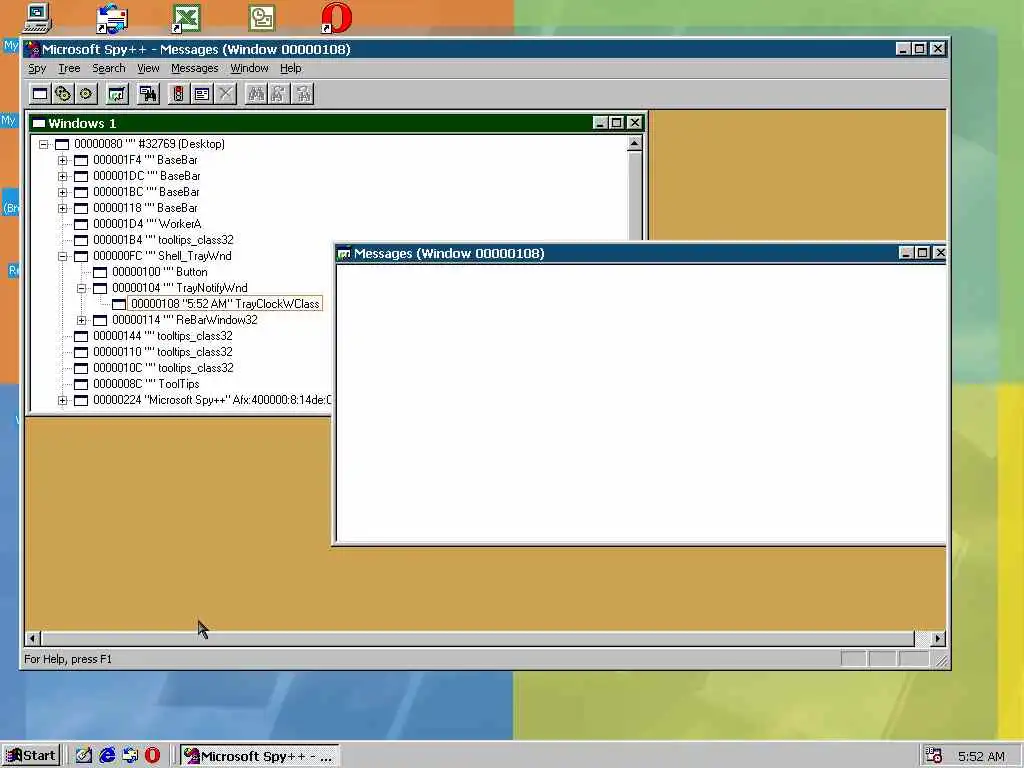Select the 0000008C ToolTips row
Viewport: 1024px width, 768px height.
tap(146, 384)
